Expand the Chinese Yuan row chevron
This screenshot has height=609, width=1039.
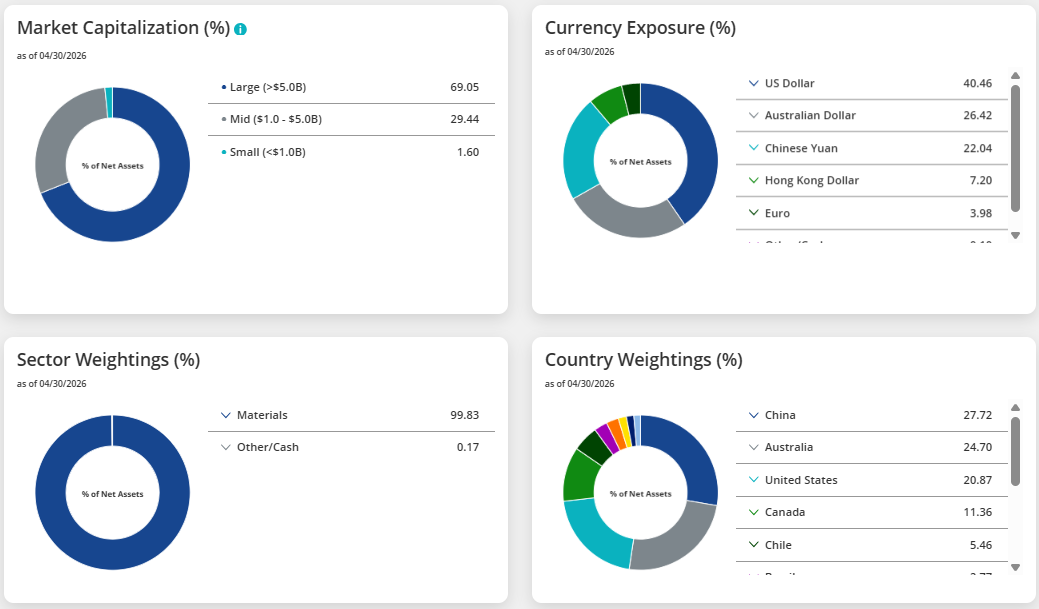click(753, 148)
